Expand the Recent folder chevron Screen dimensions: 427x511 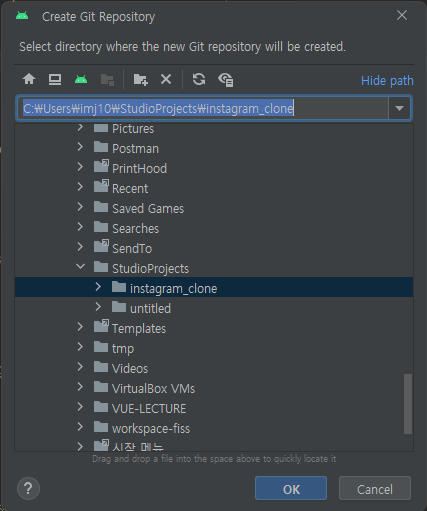(80, 187)
